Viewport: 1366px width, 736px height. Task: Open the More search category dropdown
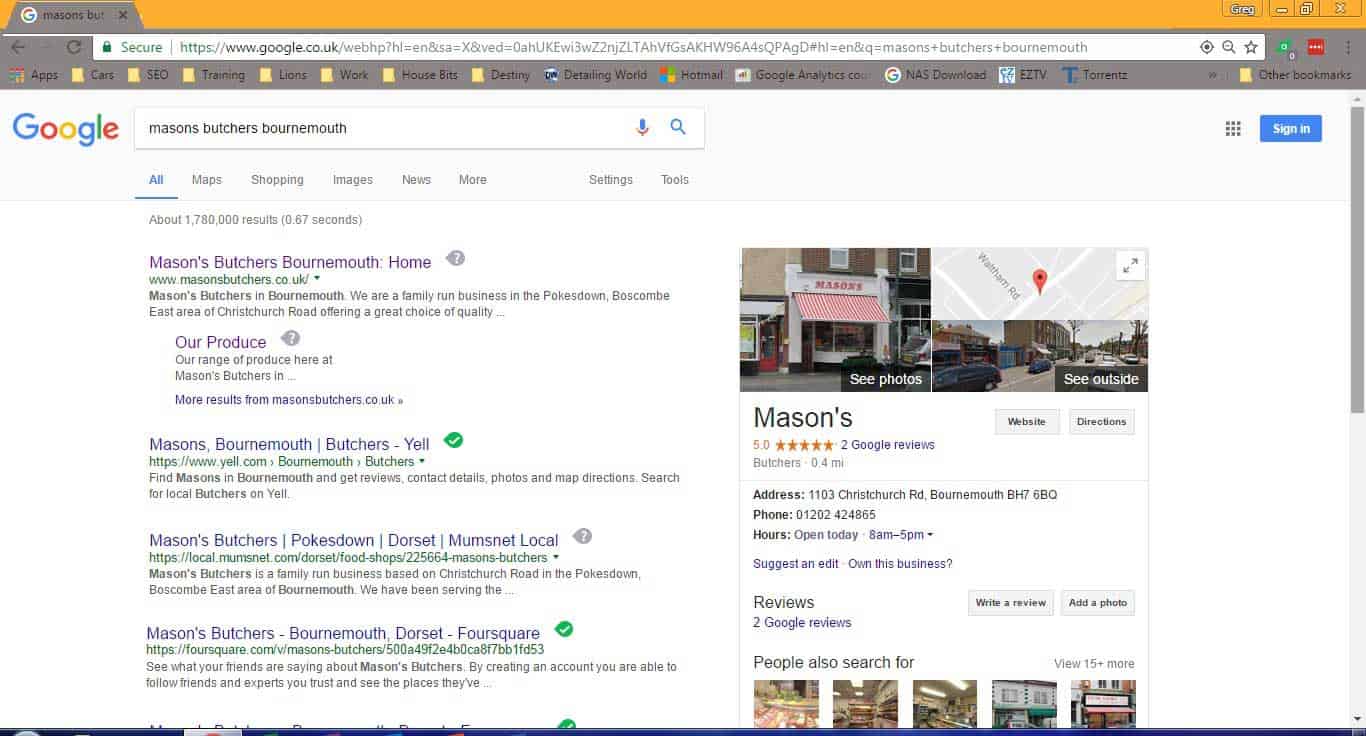472,180
